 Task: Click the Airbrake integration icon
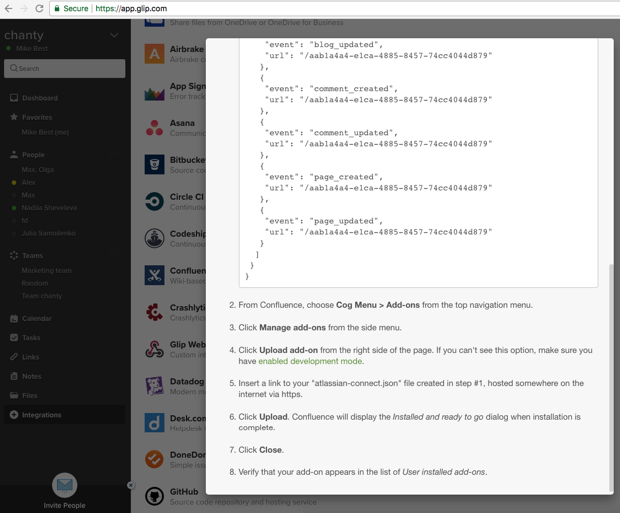click(155, 54)
